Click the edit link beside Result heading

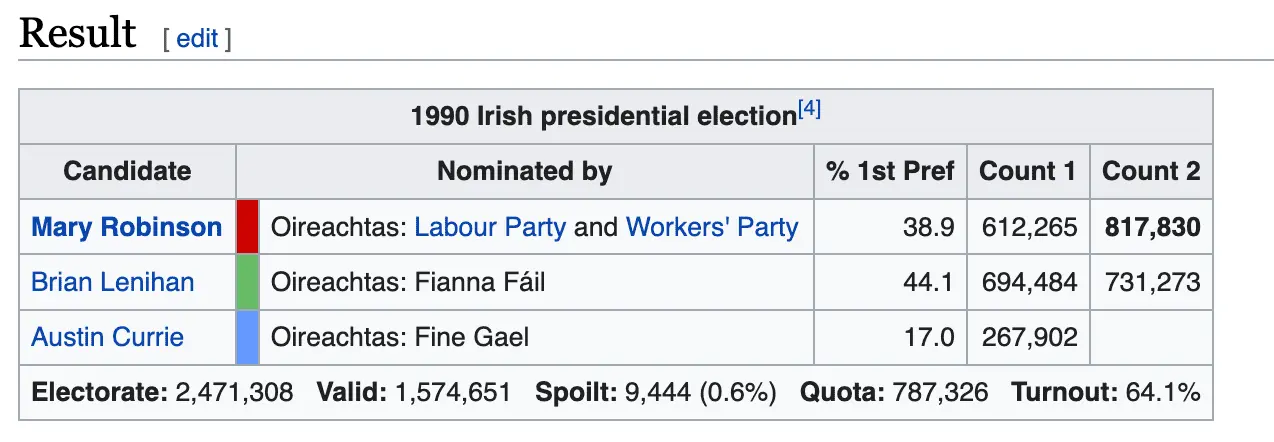(197, 38)
